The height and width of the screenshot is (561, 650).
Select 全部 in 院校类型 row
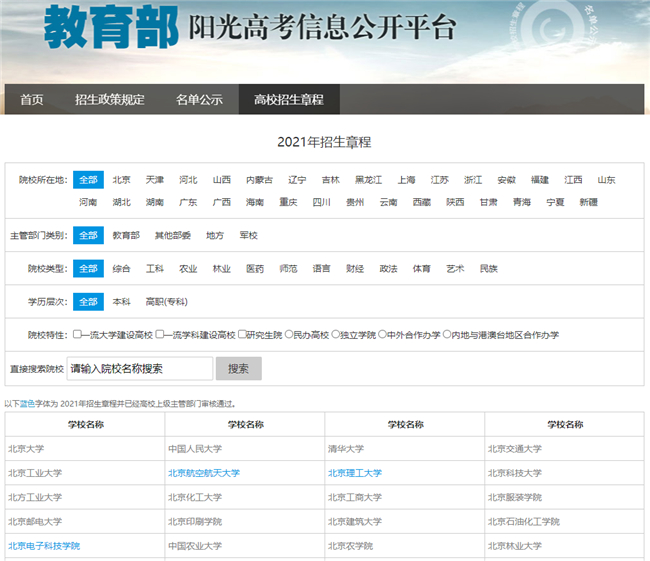point(88,269)
